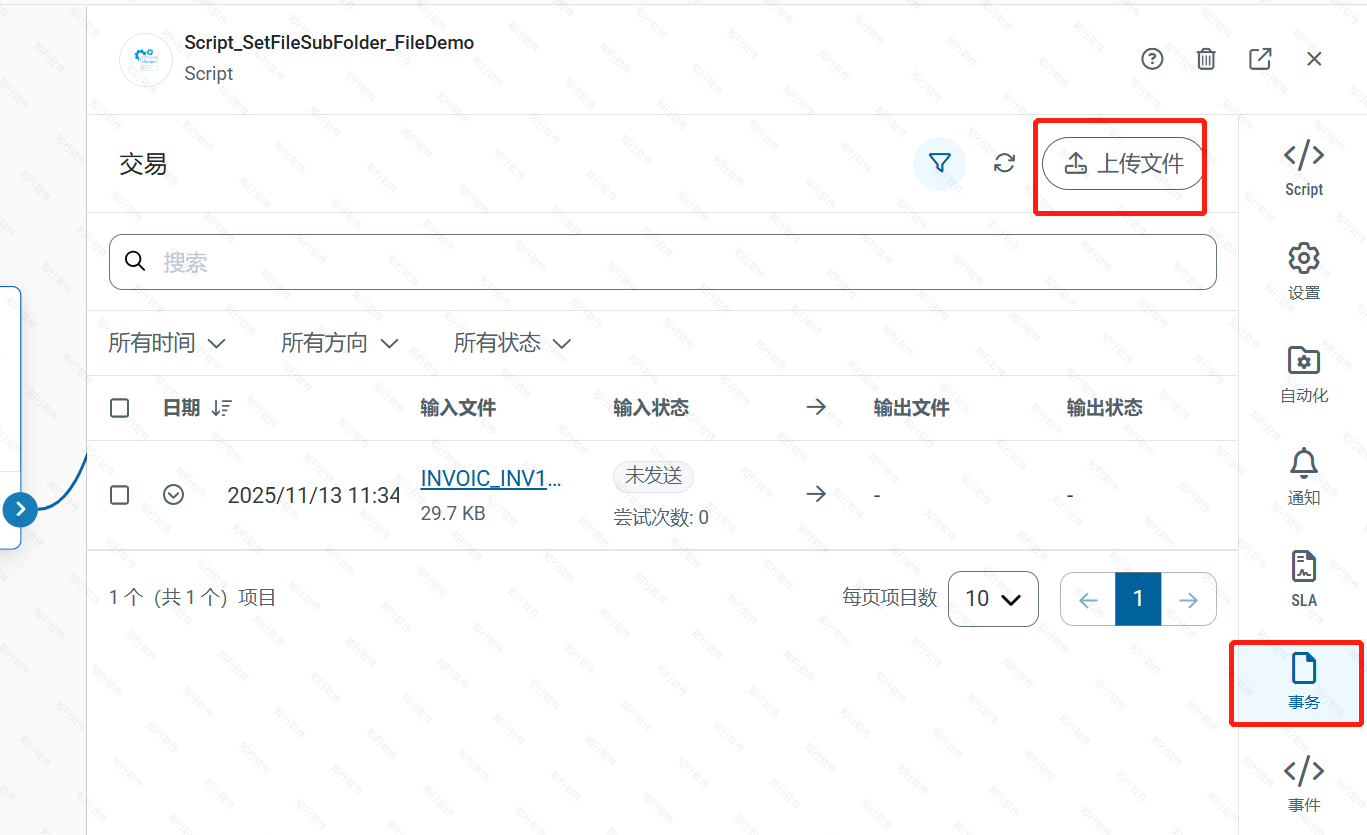Image resolution: width=1367 pixels, height=835 pixels.
Task: Refresh the transaction list
Action: [1004, 163]
